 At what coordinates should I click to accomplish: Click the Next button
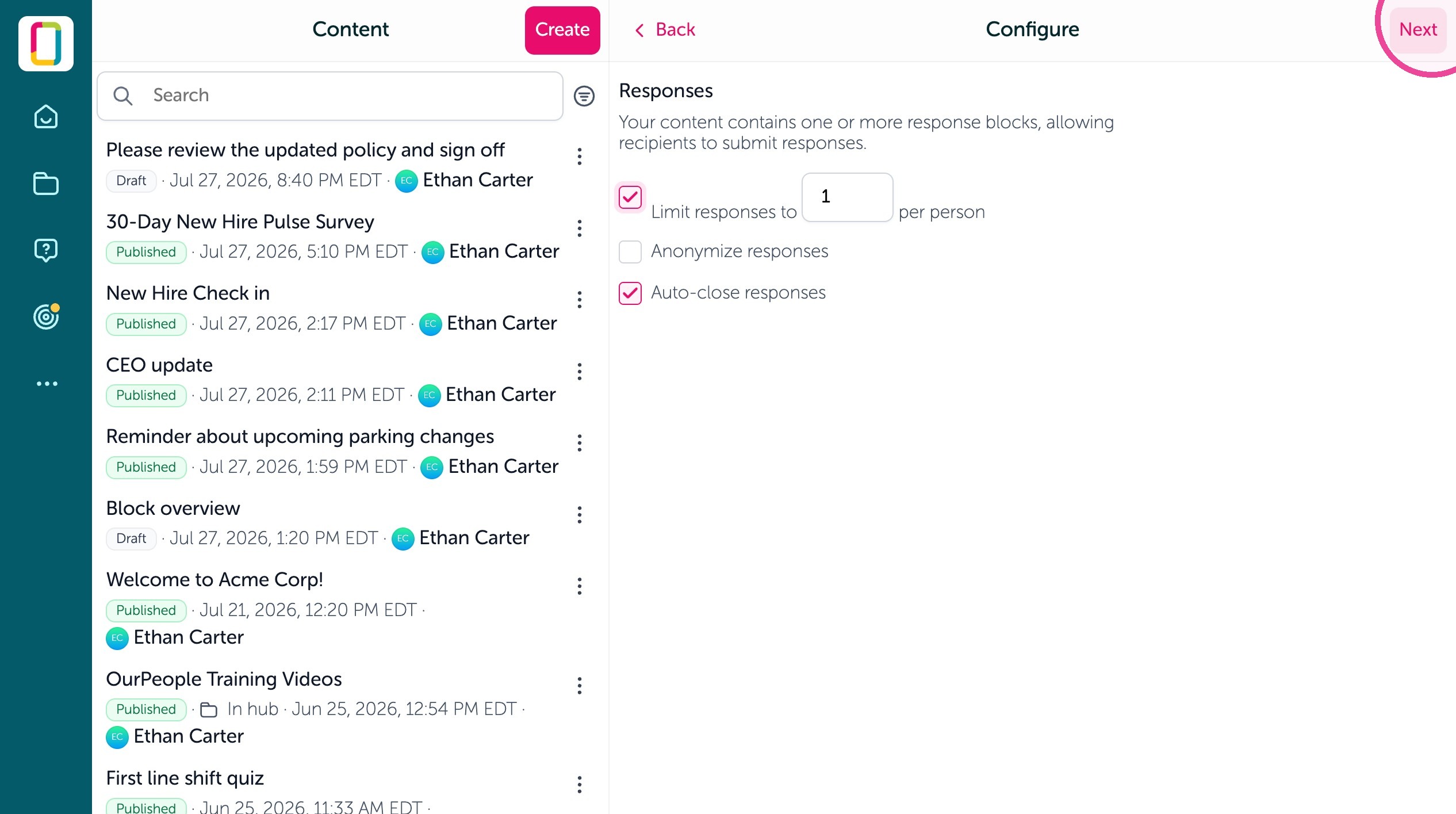[x=1418, y=29]
